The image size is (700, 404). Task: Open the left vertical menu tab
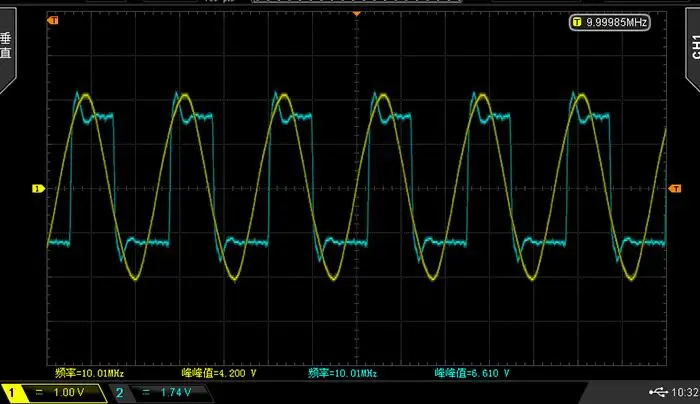[x=8, y=49]
